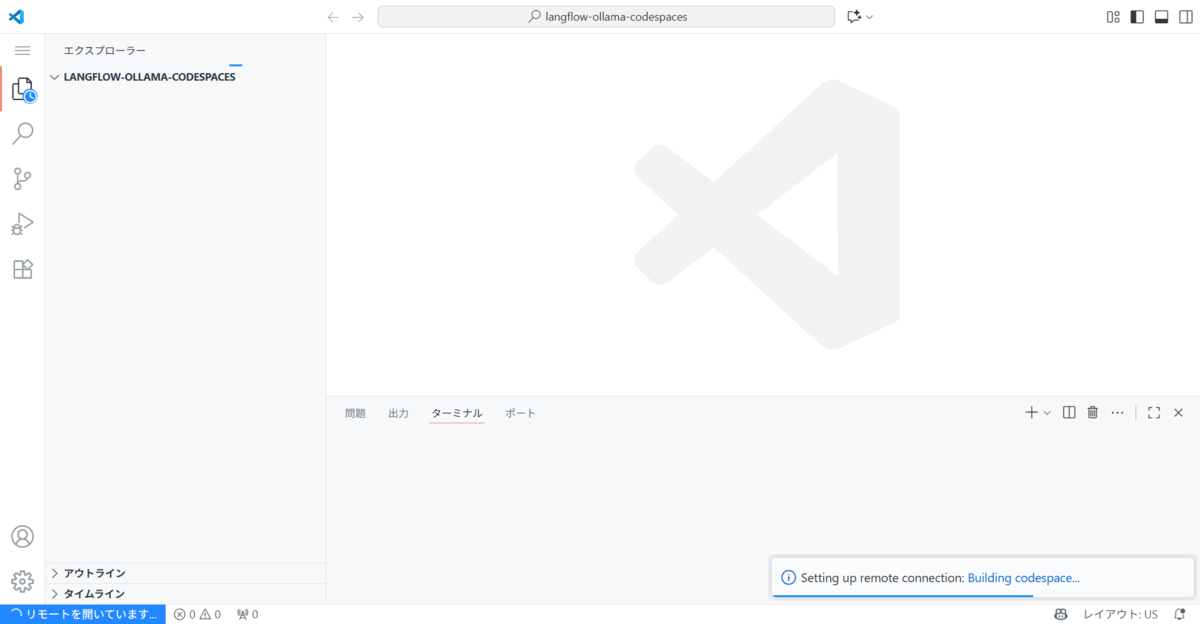Click the info icon in the notification
Screen dimensions: 1200x624
point(788,578)
